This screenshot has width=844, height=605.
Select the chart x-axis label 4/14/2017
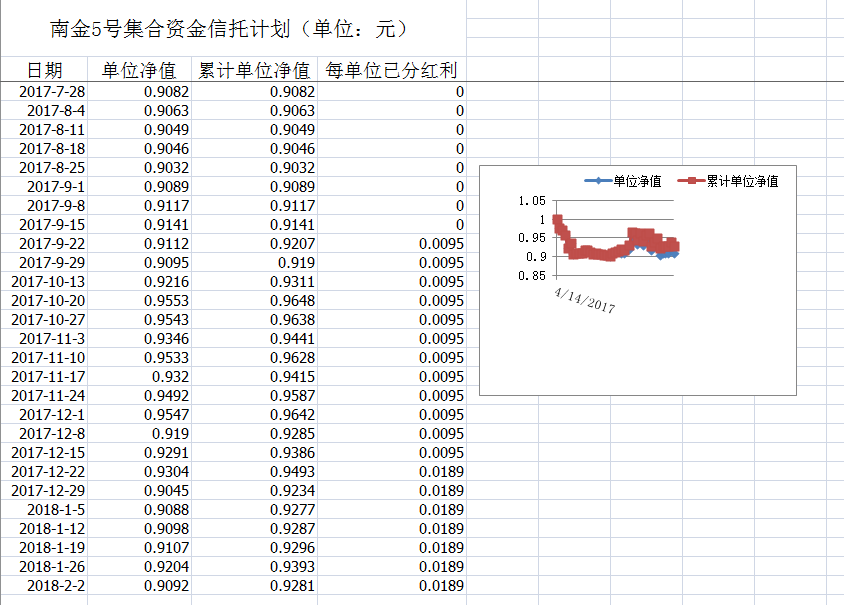pyautogui.click(x=583, y=298)
